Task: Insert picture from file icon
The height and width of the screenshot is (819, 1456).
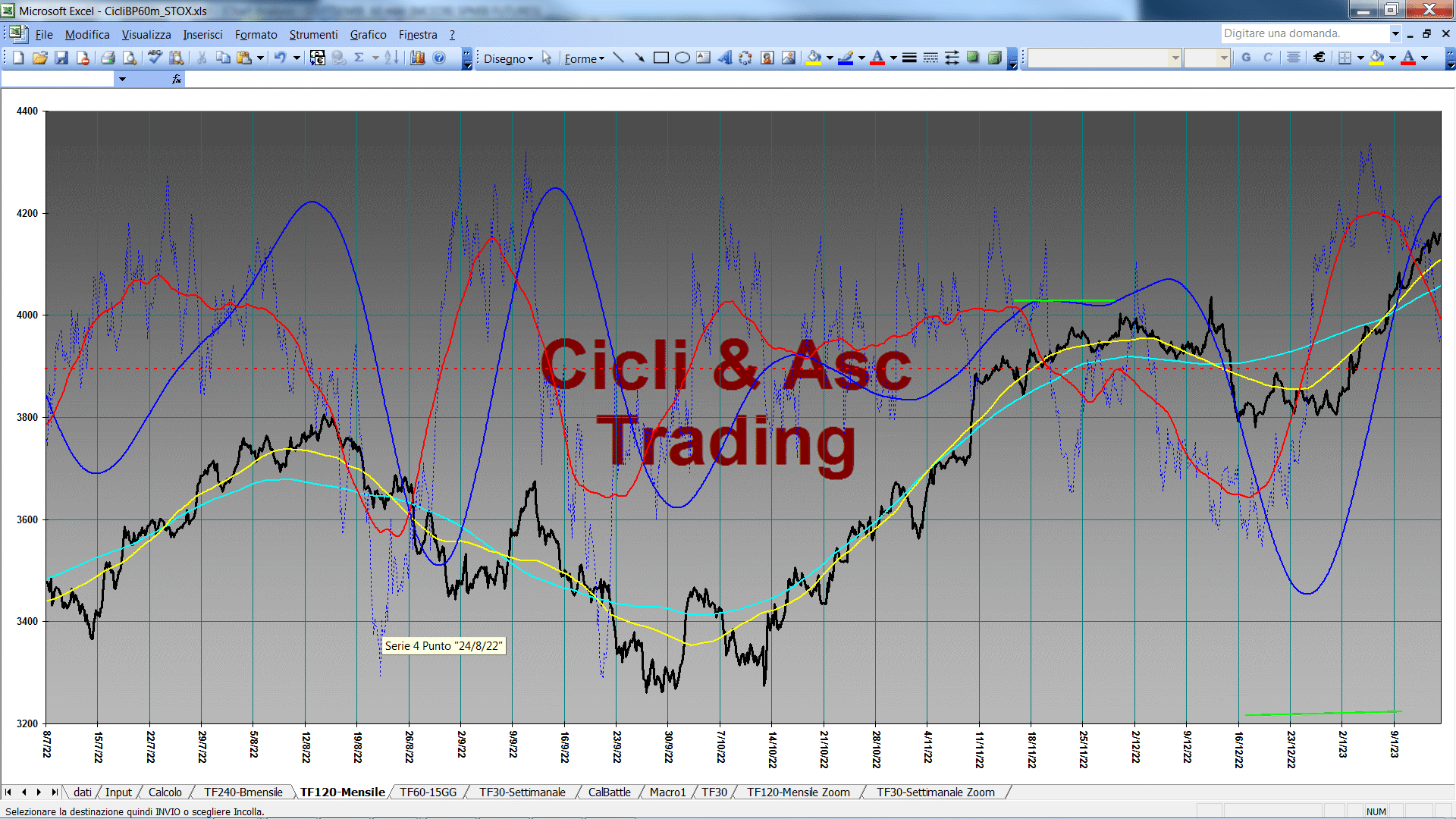Action: 789,58
